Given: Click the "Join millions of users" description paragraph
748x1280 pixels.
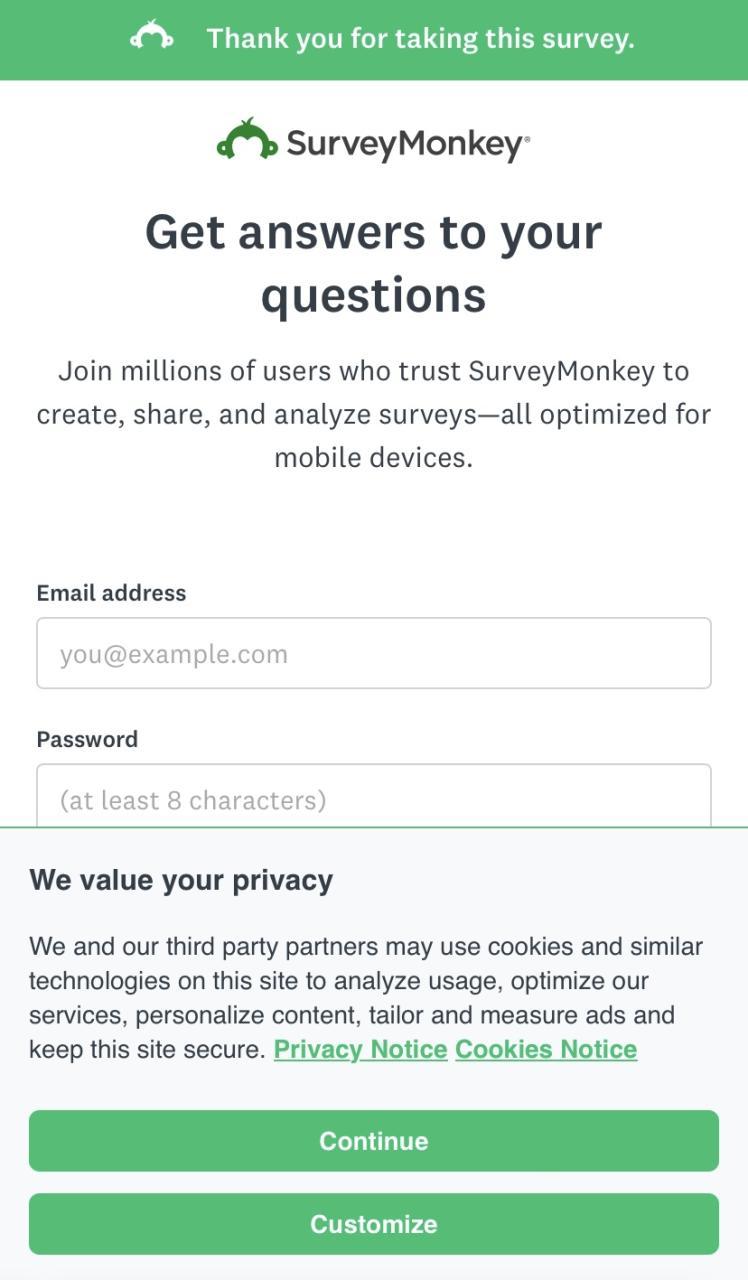Looking at the screenshot, I should 374,414.
